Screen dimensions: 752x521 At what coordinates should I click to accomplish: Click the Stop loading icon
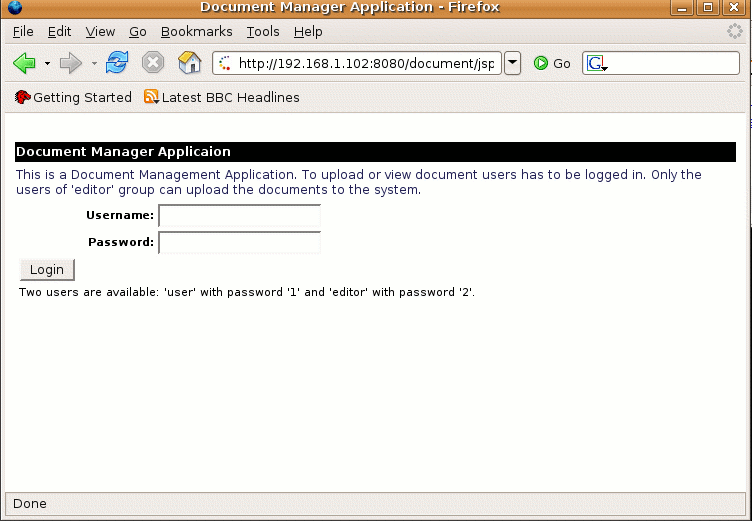click(153, 62)
